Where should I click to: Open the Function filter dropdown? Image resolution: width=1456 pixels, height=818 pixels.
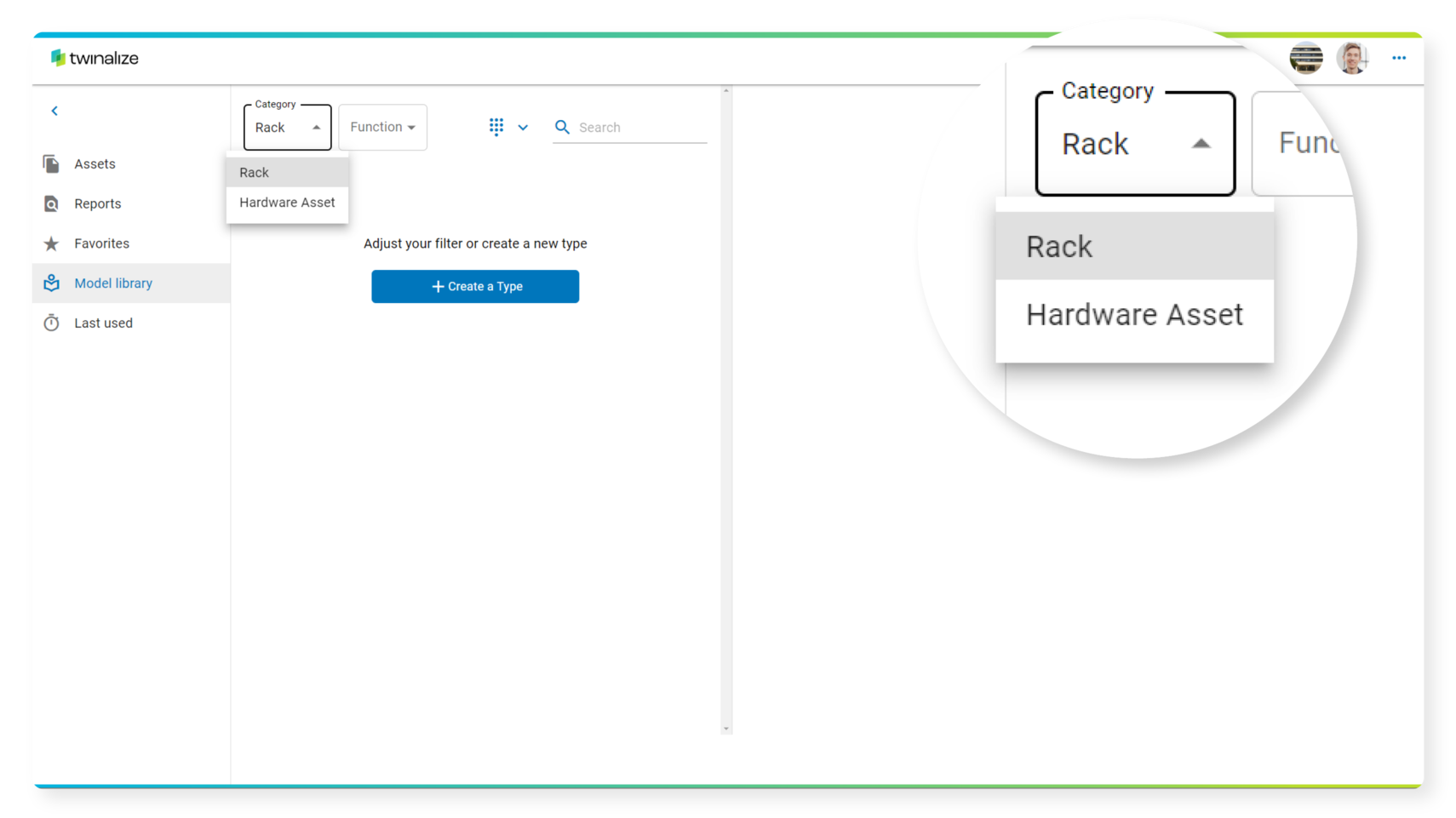coord(382,127)
